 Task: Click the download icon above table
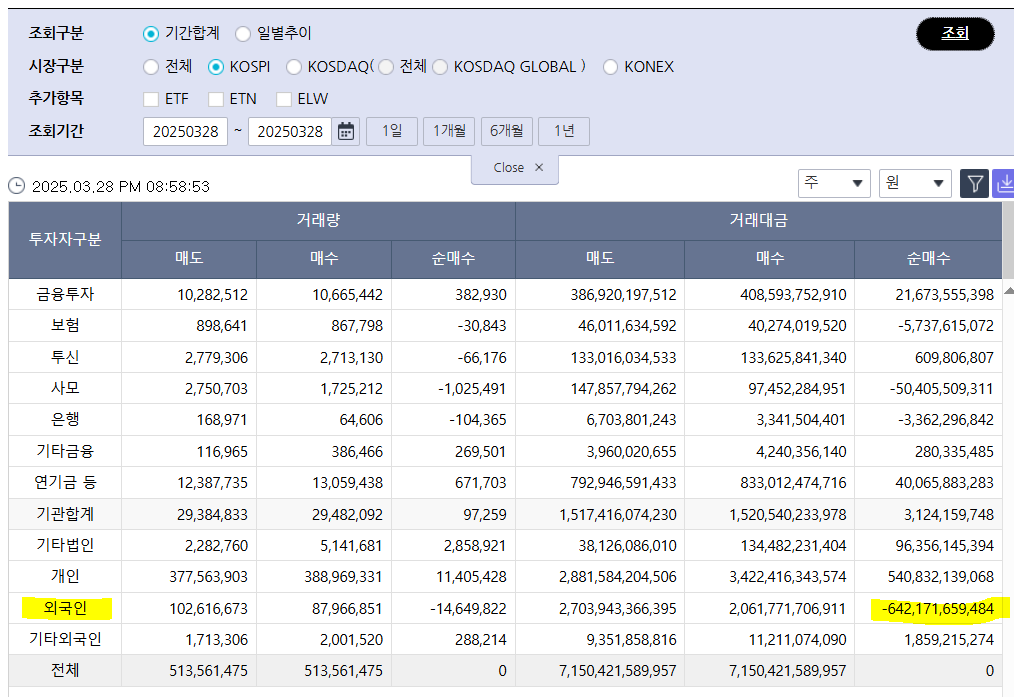coord(1004,183)
